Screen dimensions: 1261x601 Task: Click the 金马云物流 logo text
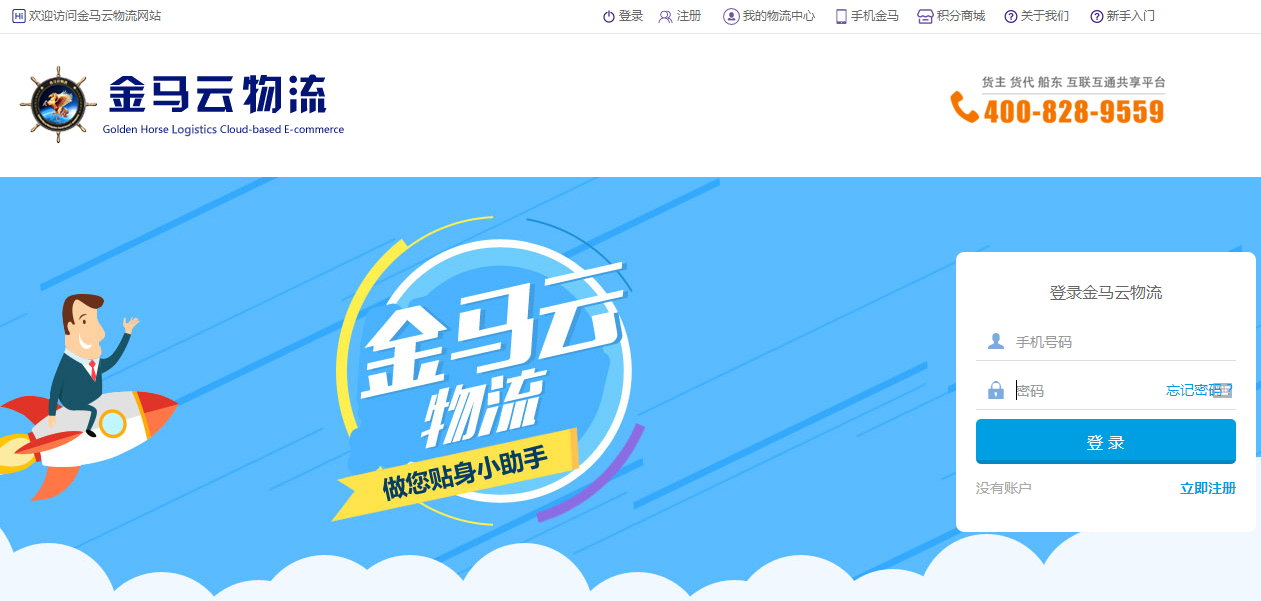click(217, 95)
